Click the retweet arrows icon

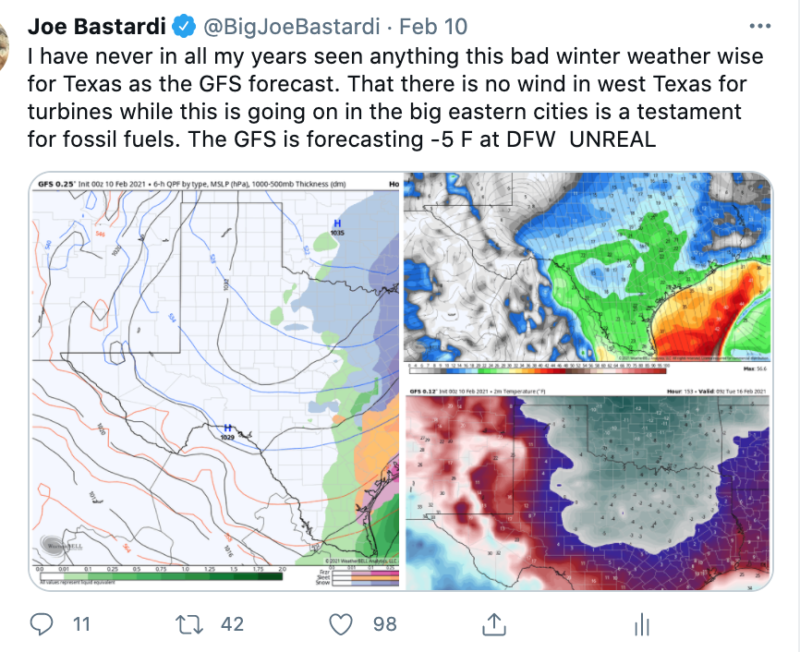189,624
